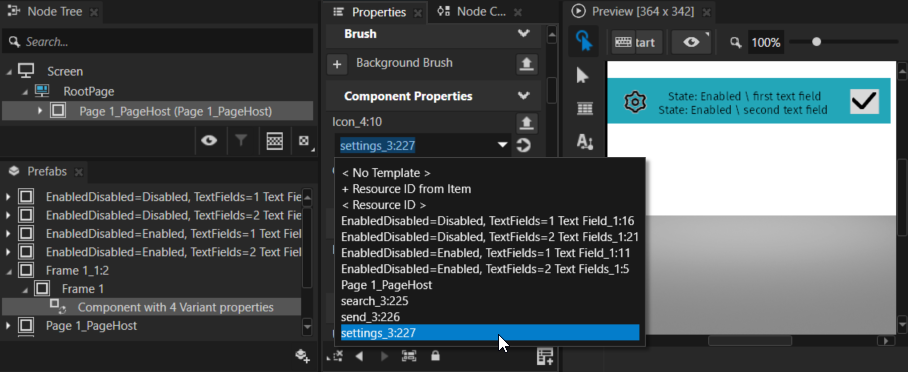The width and height of the screenshot is (908, 372).
Task: Click the Preview zoom magnifier icon
Action: tap(735, 42)
